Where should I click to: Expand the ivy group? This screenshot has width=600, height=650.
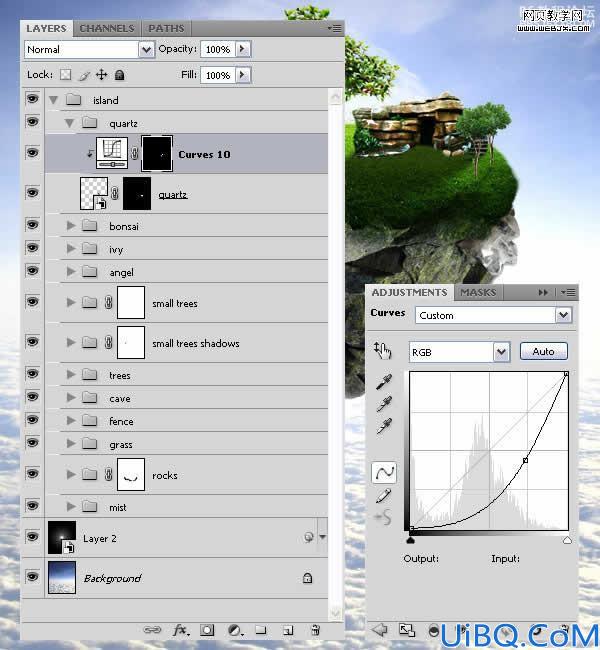tap(71, 248)
